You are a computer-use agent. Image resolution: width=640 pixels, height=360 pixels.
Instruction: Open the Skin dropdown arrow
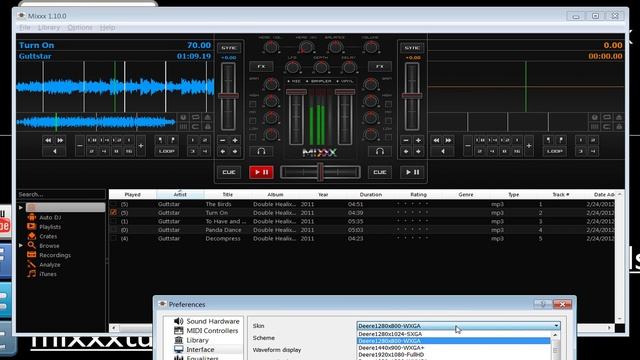point(556,326)
